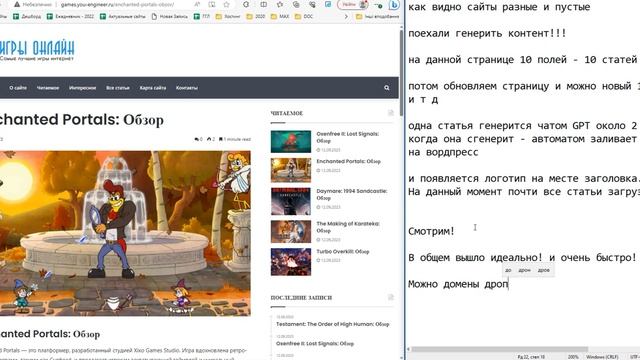
Task: Select the 'до' autocomplete suggestion
Action: coord(508,270)
